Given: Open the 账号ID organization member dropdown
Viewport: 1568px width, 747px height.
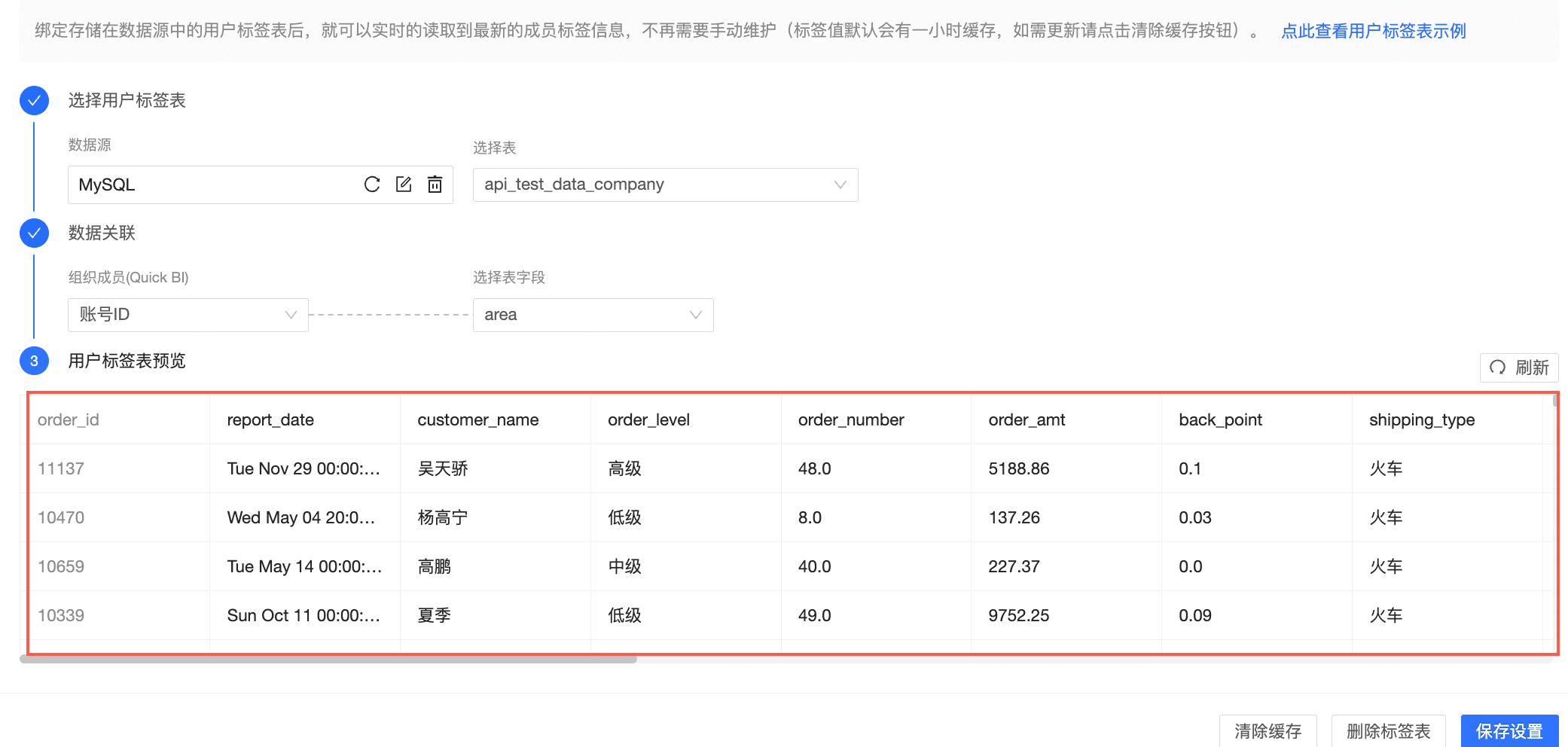Looking at the screenshot, I should coord(188,315).
